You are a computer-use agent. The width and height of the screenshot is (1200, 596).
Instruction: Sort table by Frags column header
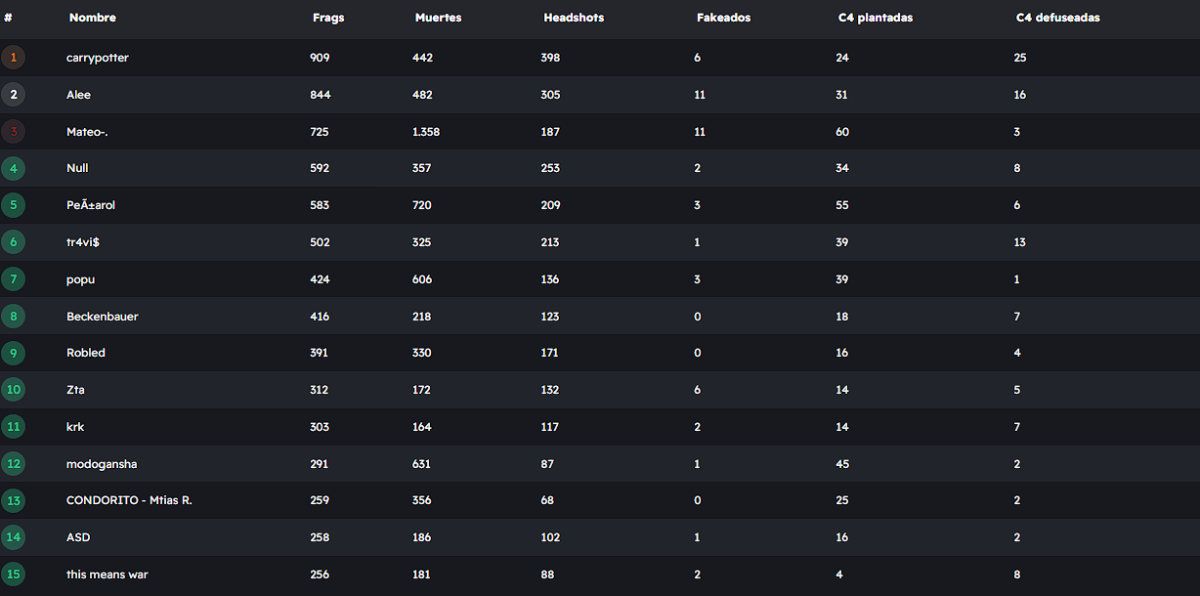pyautogui.click(x=328, y=18)
